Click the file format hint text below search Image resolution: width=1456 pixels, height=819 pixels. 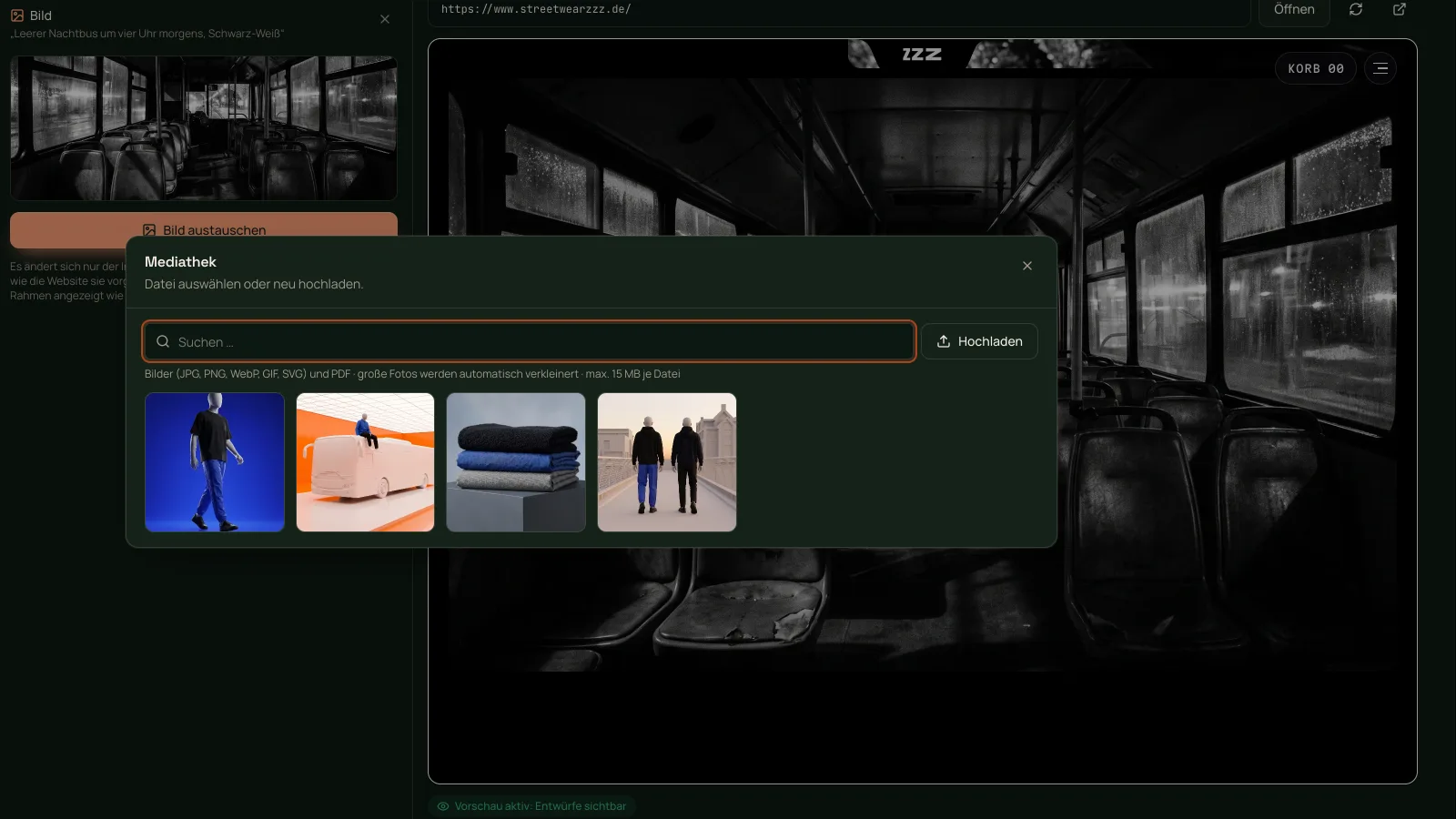click(x=412, y=374)
